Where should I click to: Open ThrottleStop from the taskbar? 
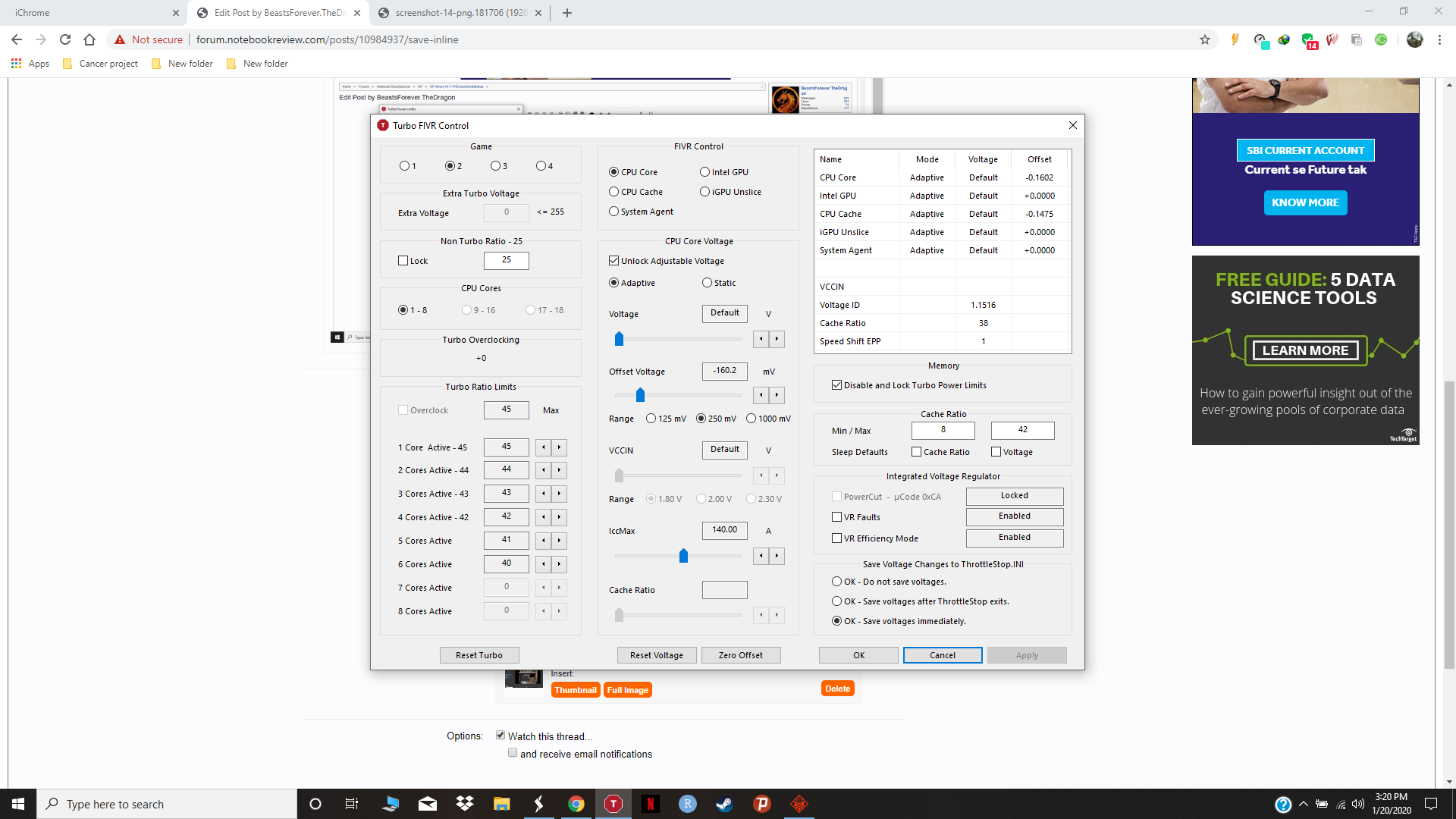click(613, 804)
